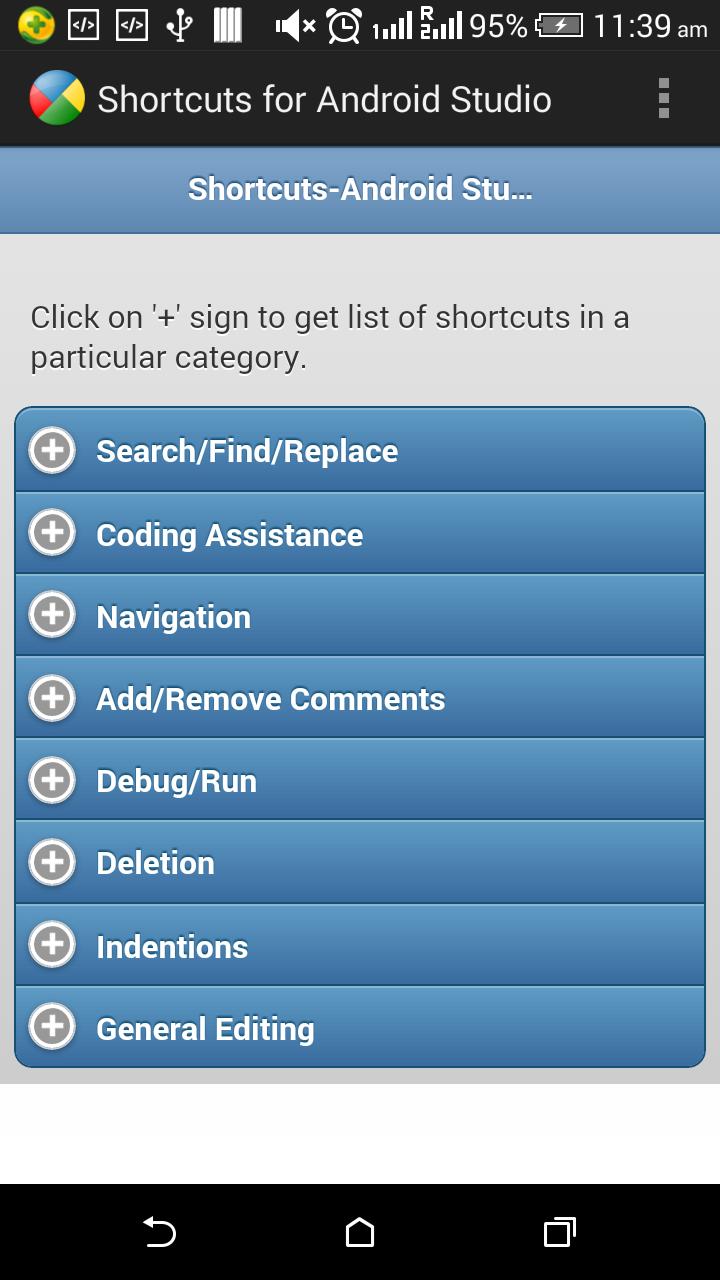The height and width of the screenshot is (1280, 720).
Task: Tap the colorful app logo icon
Action: pos(57,99)
